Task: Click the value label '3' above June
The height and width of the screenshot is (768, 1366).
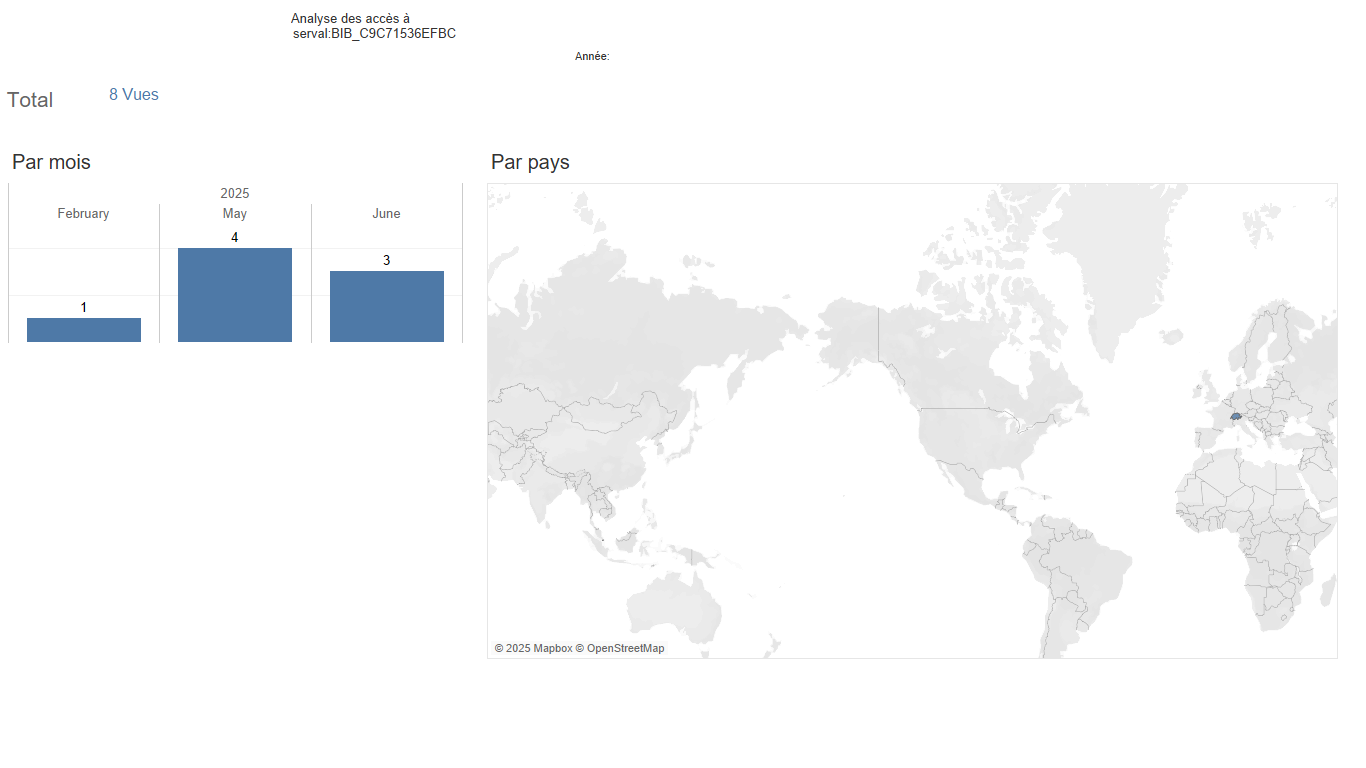Action: (386, 260)
